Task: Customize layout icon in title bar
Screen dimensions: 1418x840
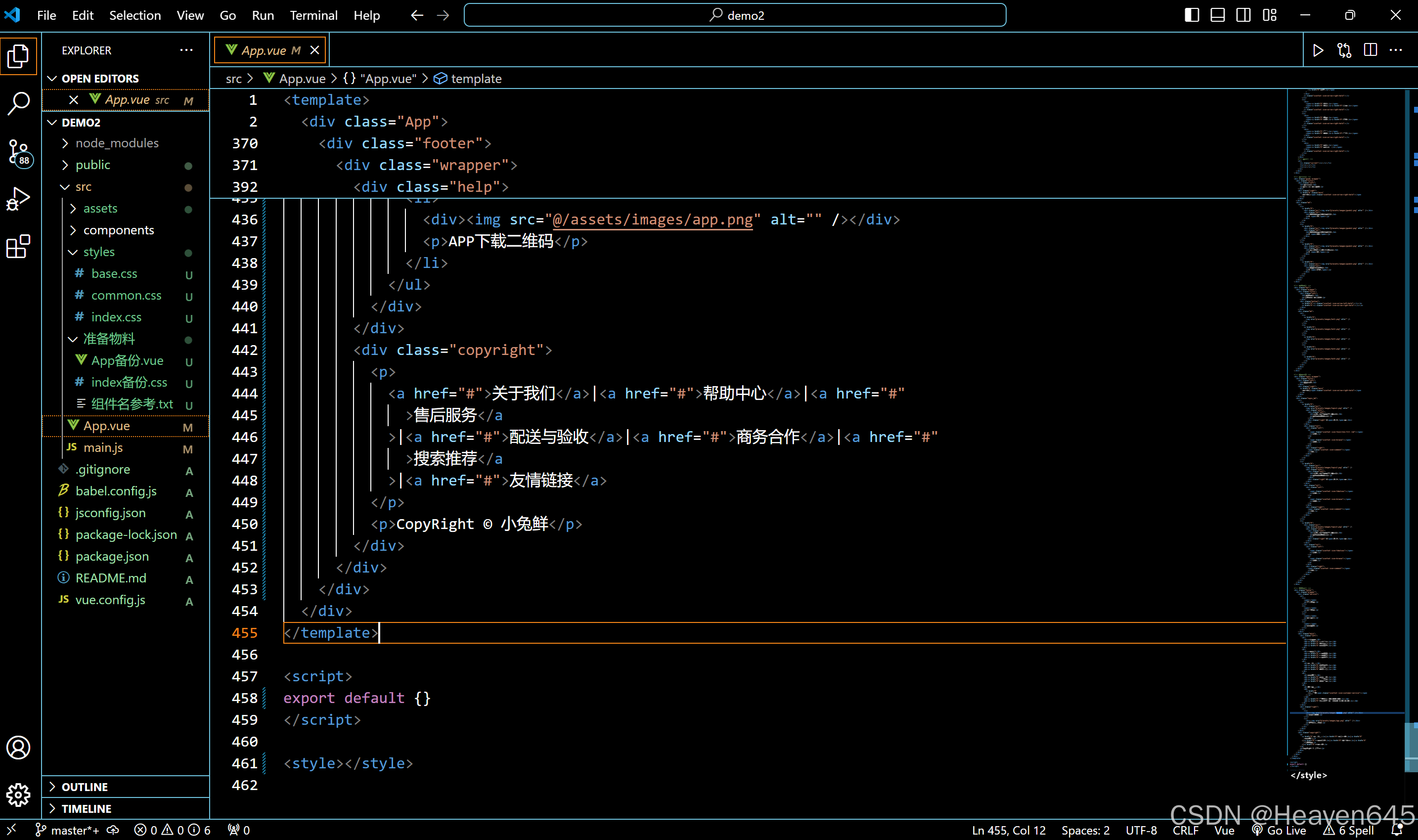Action: (x=1269, y=15)
